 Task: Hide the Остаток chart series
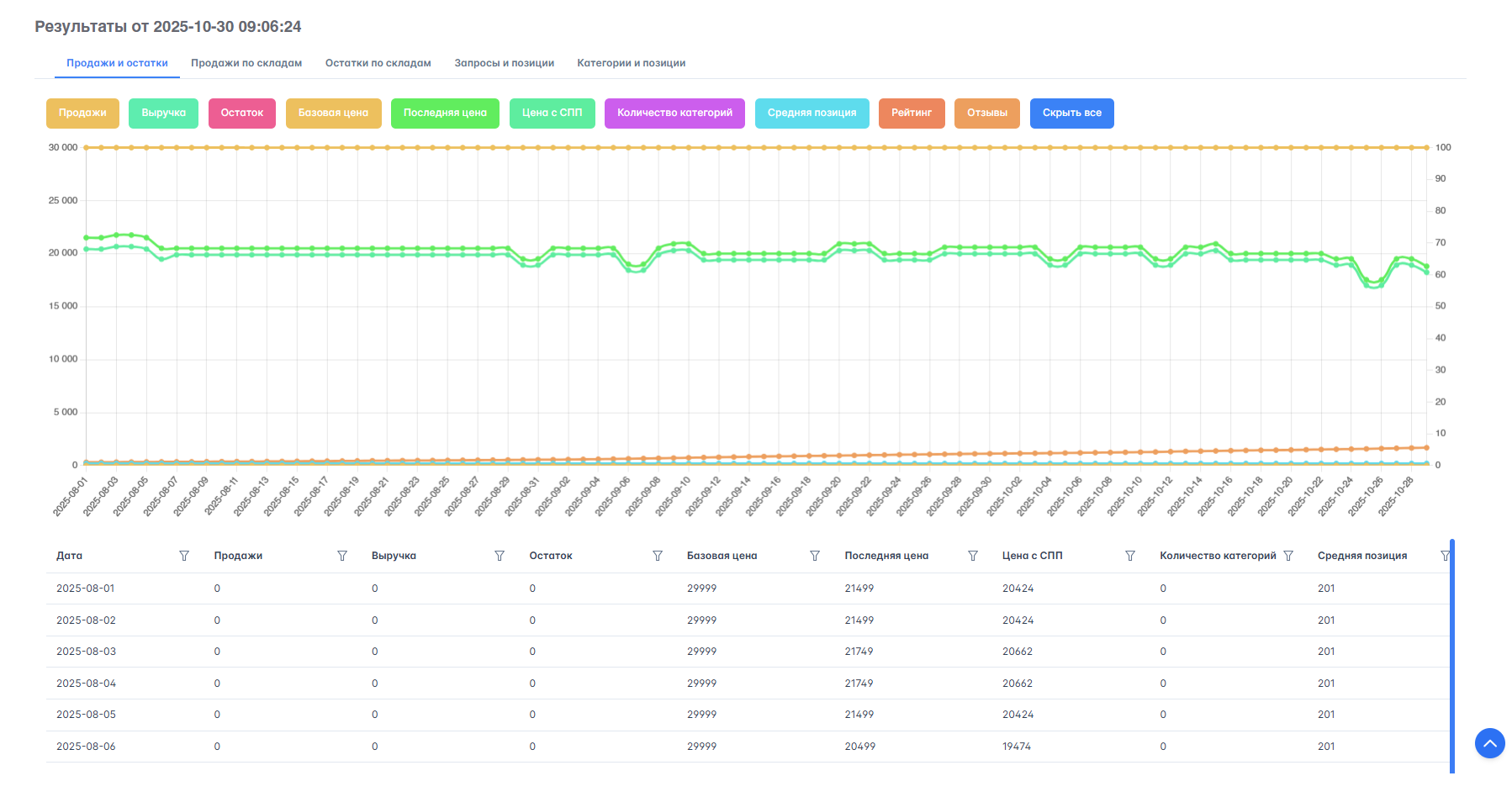click(241, 113)
